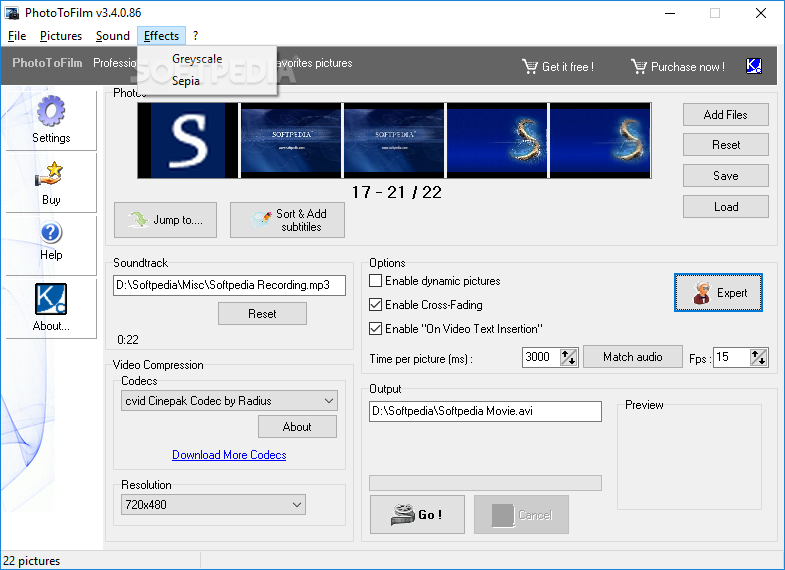
Task: Click the Add Files button
Action: 725,115
